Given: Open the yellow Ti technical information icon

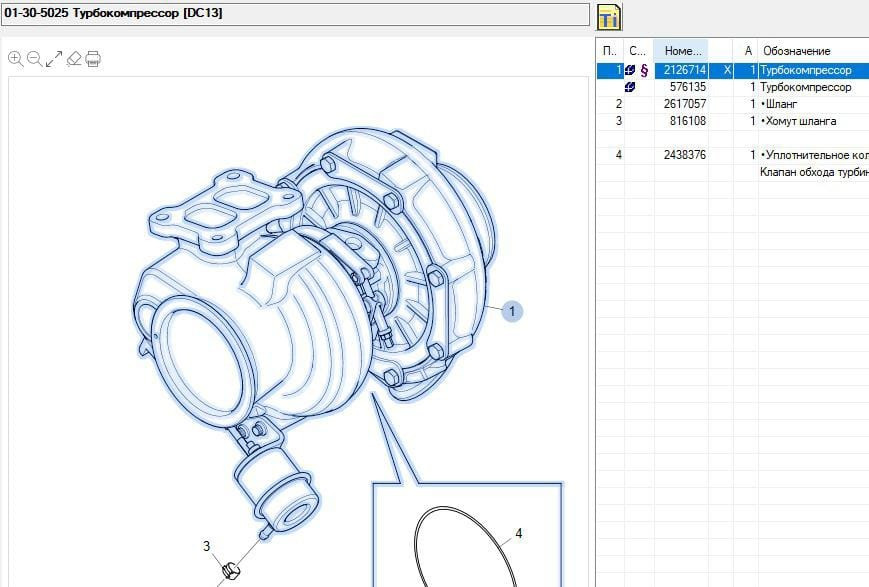Looking at the screenshot, I should (x=610, y=17).
